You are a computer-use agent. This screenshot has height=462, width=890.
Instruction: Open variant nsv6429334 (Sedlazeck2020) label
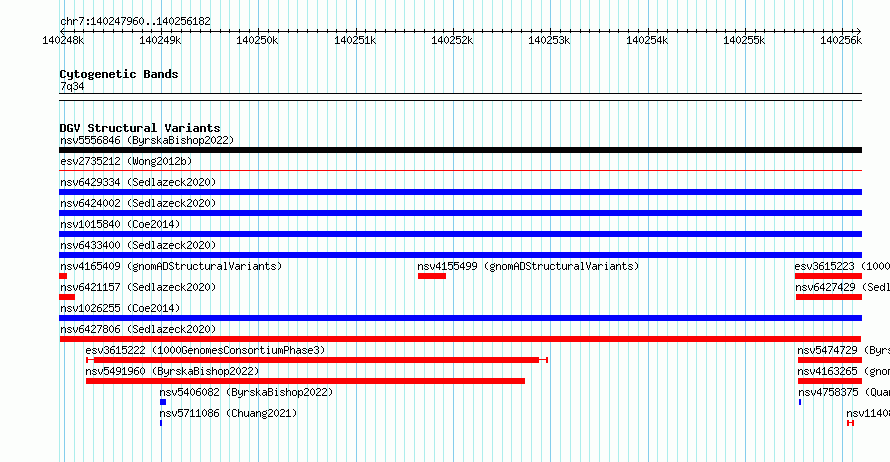click(138, 182)
